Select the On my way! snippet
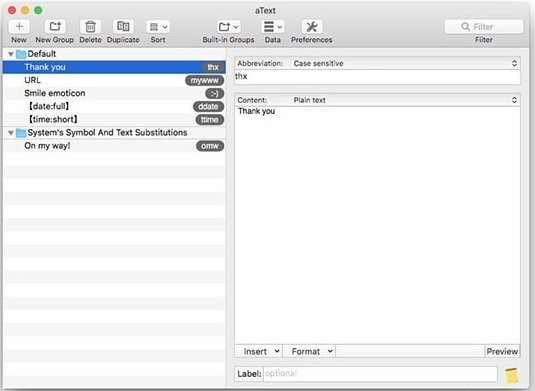The height and width of the screenshot is (391, 535). [x=114, y=146]
